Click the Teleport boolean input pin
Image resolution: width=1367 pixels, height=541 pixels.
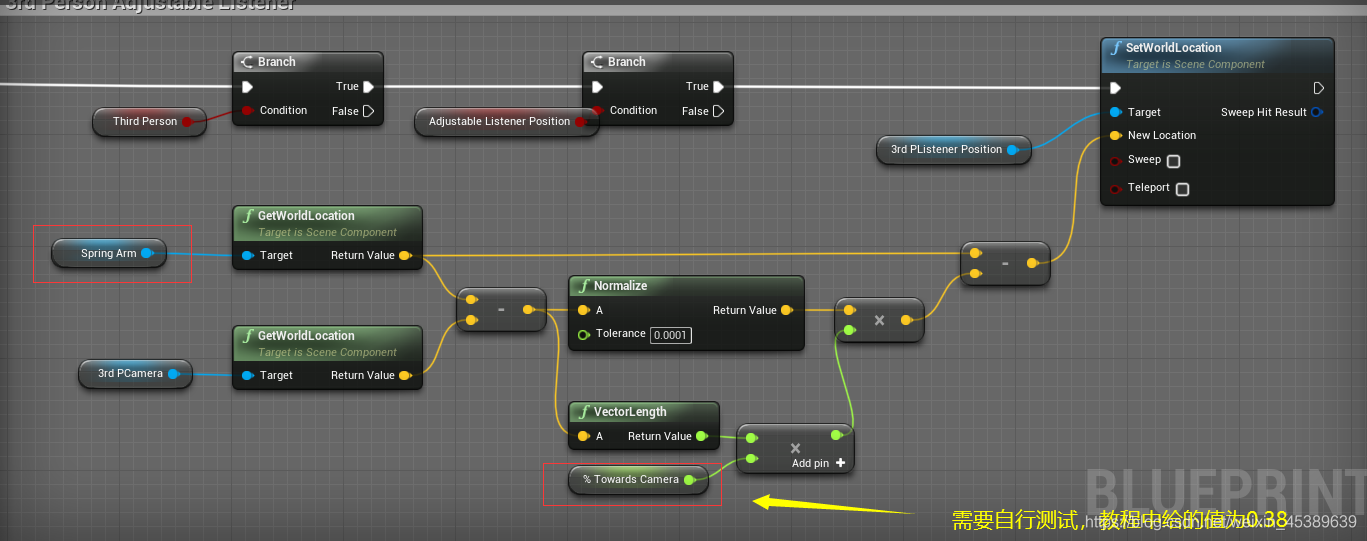pyautogui.click(x=1115, y=188)
